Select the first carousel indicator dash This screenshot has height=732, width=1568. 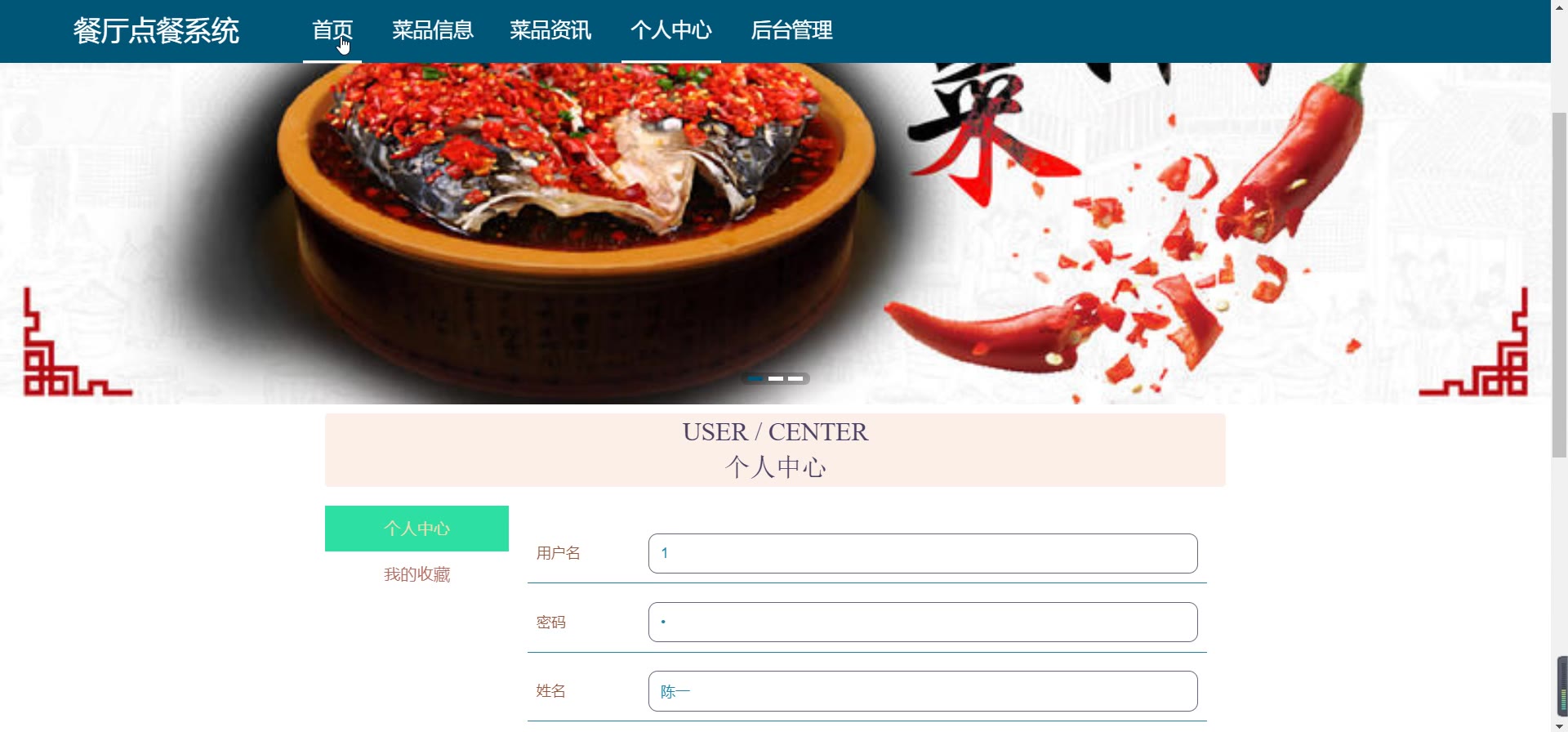(x=755, y=378)
